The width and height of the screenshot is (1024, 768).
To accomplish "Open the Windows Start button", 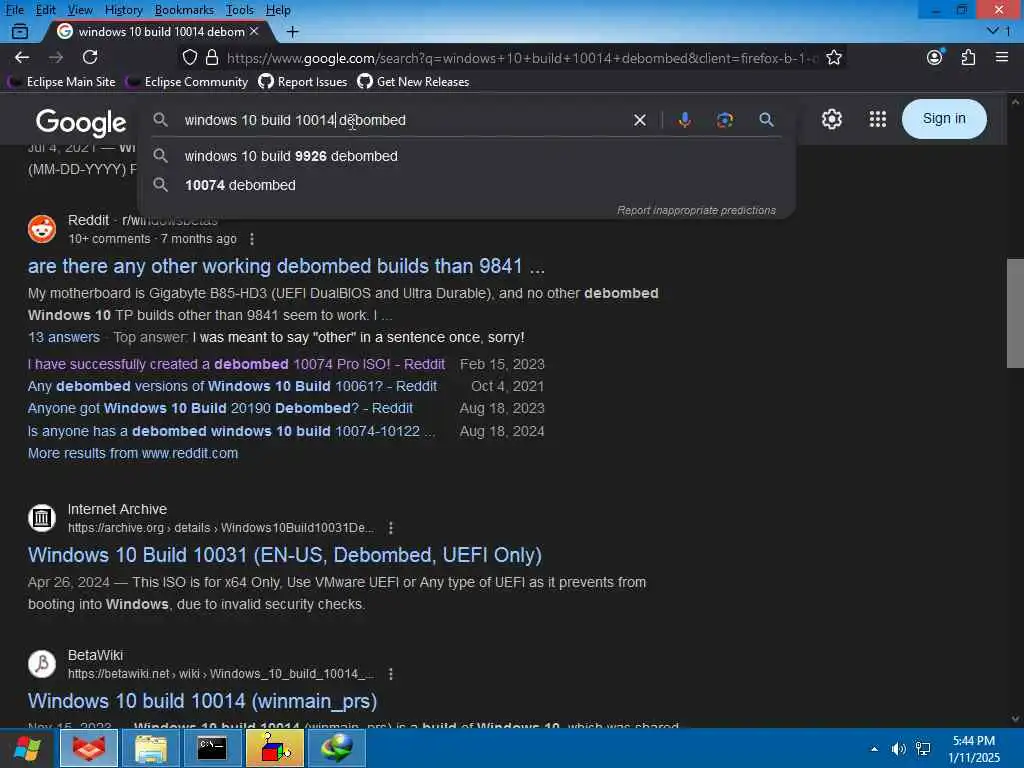I will click(27, 748).
